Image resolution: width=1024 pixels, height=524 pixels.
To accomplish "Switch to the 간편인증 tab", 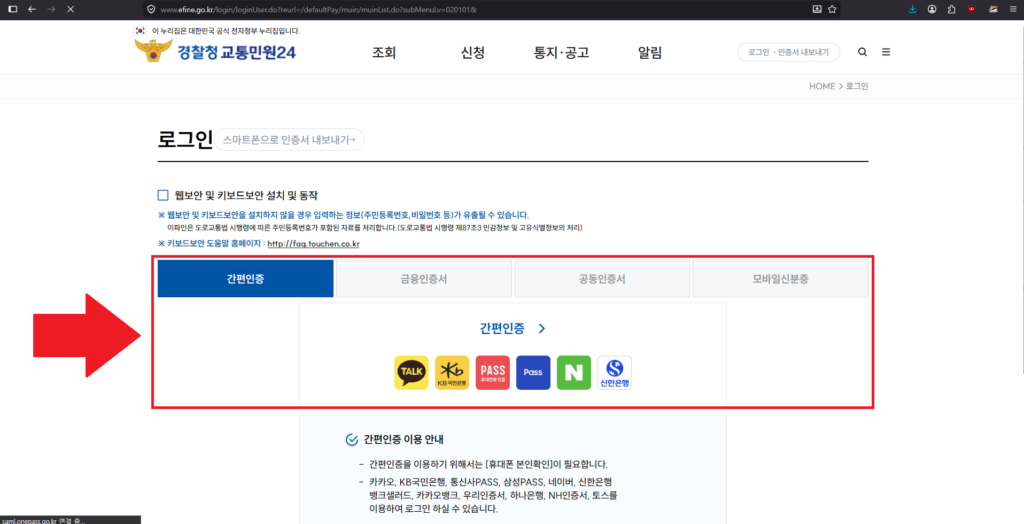I will point(246,279).
